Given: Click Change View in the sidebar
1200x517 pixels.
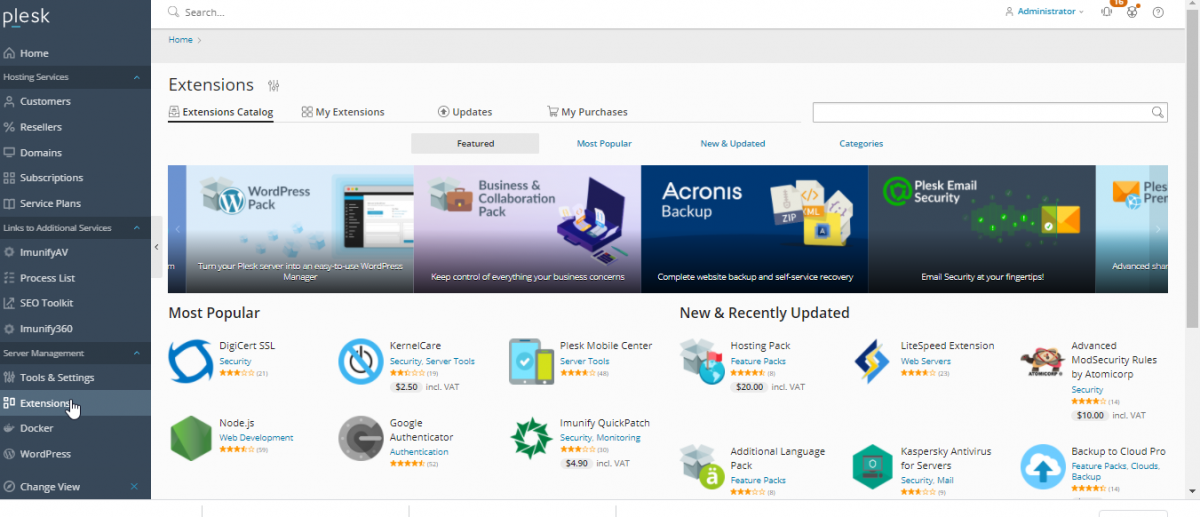Looking at the screenshot, I should [x=50, y=487].
